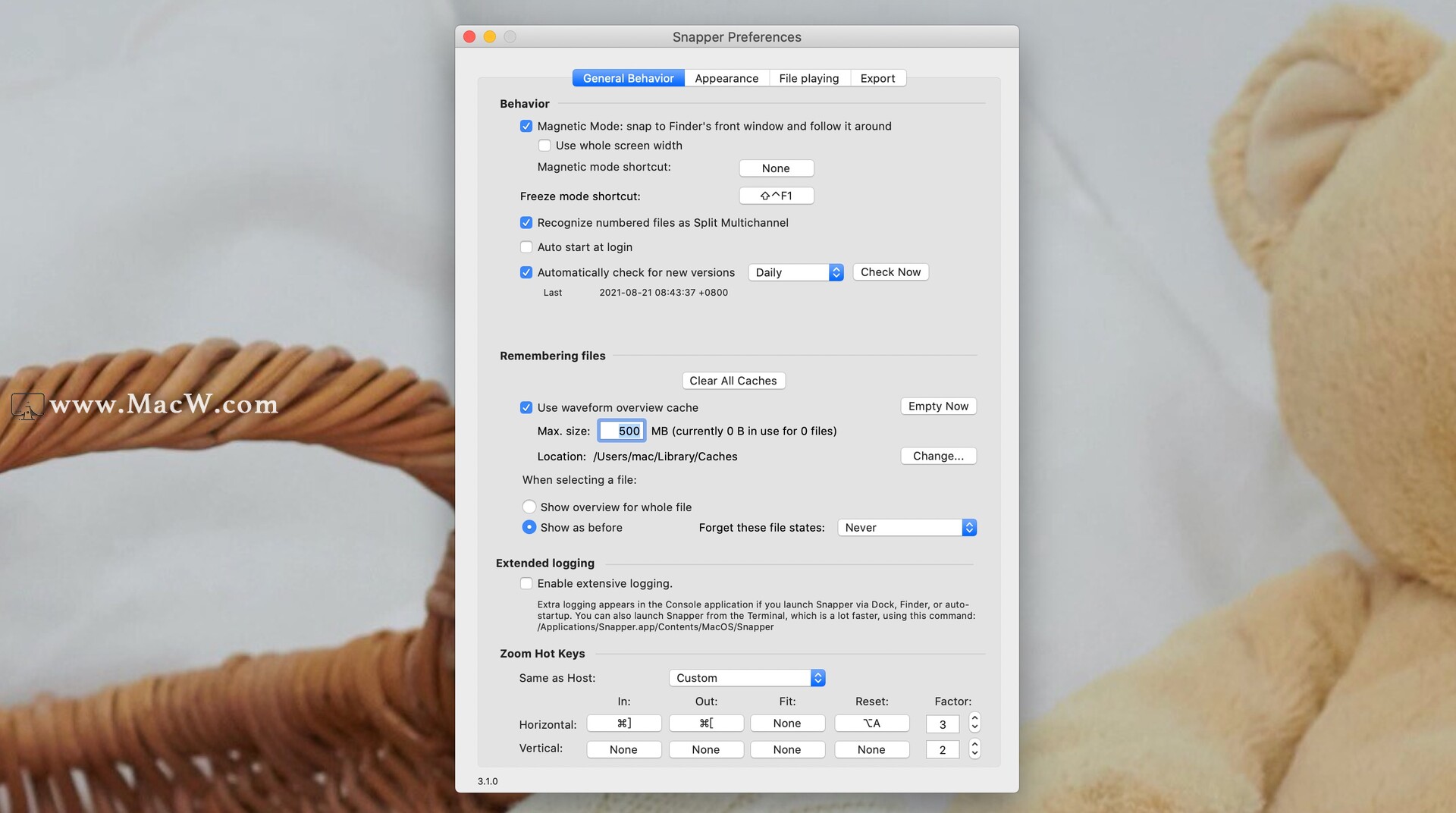This screenshot has width=1456, height=813.
Task: Toggle Recognize numbered files as Split Multichannel
Action: coord(526,222)
